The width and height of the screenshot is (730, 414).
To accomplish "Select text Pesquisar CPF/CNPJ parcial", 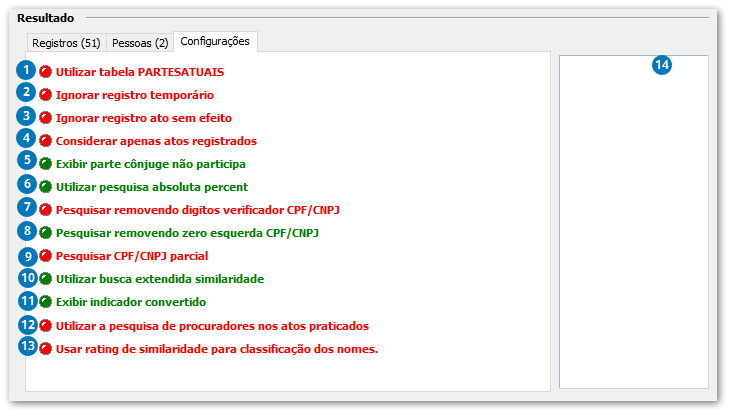I will point(132,256).
